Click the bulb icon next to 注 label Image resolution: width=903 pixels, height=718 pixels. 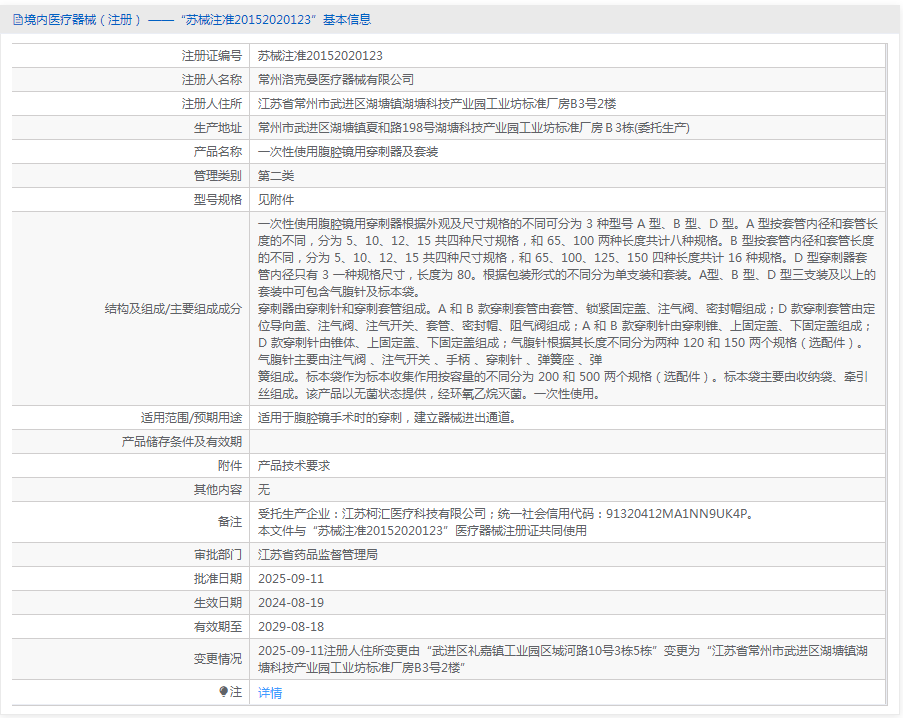click(223, 692)
